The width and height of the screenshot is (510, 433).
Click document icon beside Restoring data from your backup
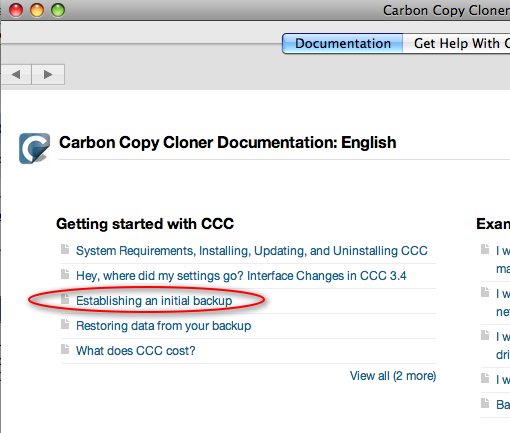(65, 324)
